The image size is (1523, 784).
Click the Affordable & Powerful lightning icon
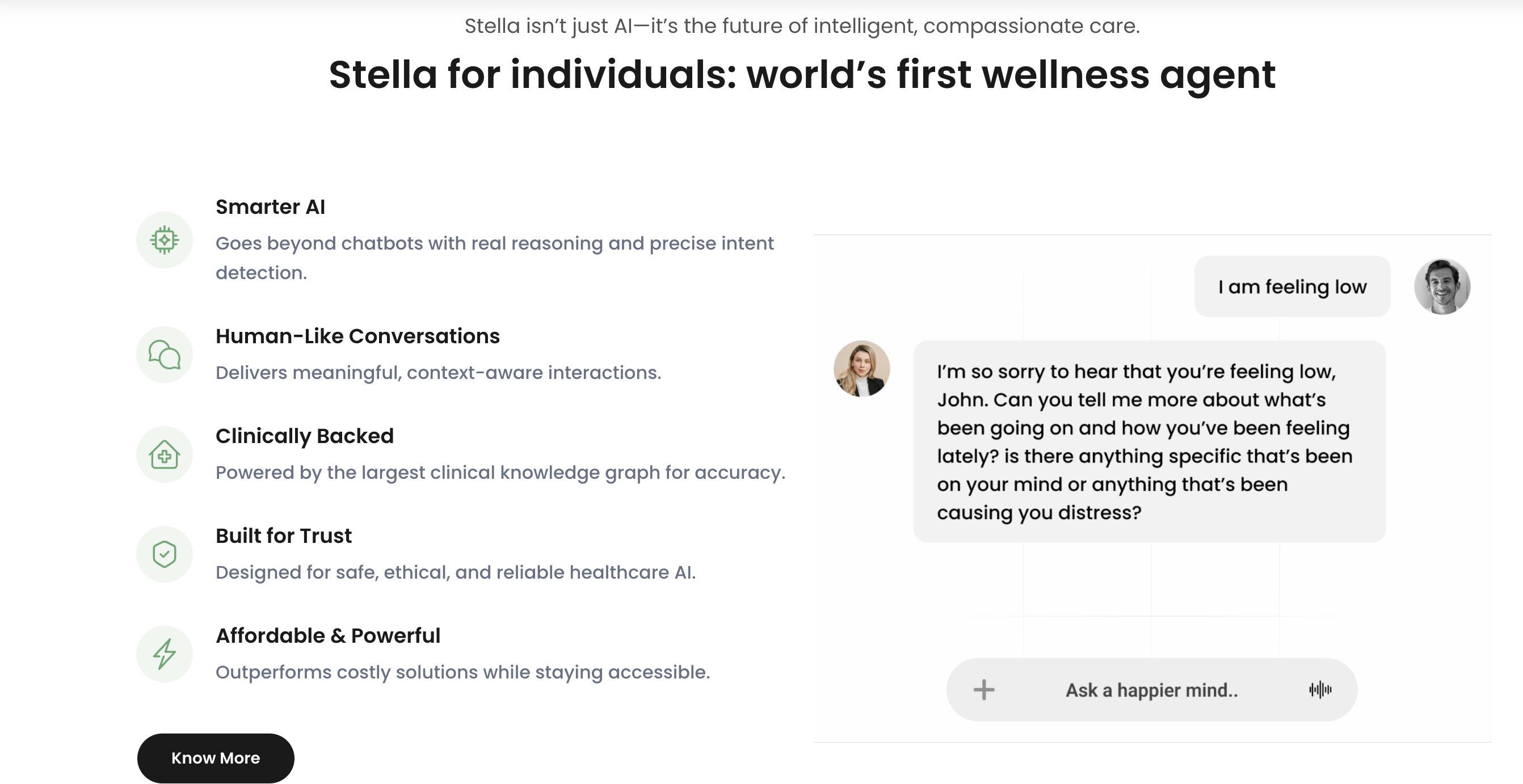[x=165, y=654]
